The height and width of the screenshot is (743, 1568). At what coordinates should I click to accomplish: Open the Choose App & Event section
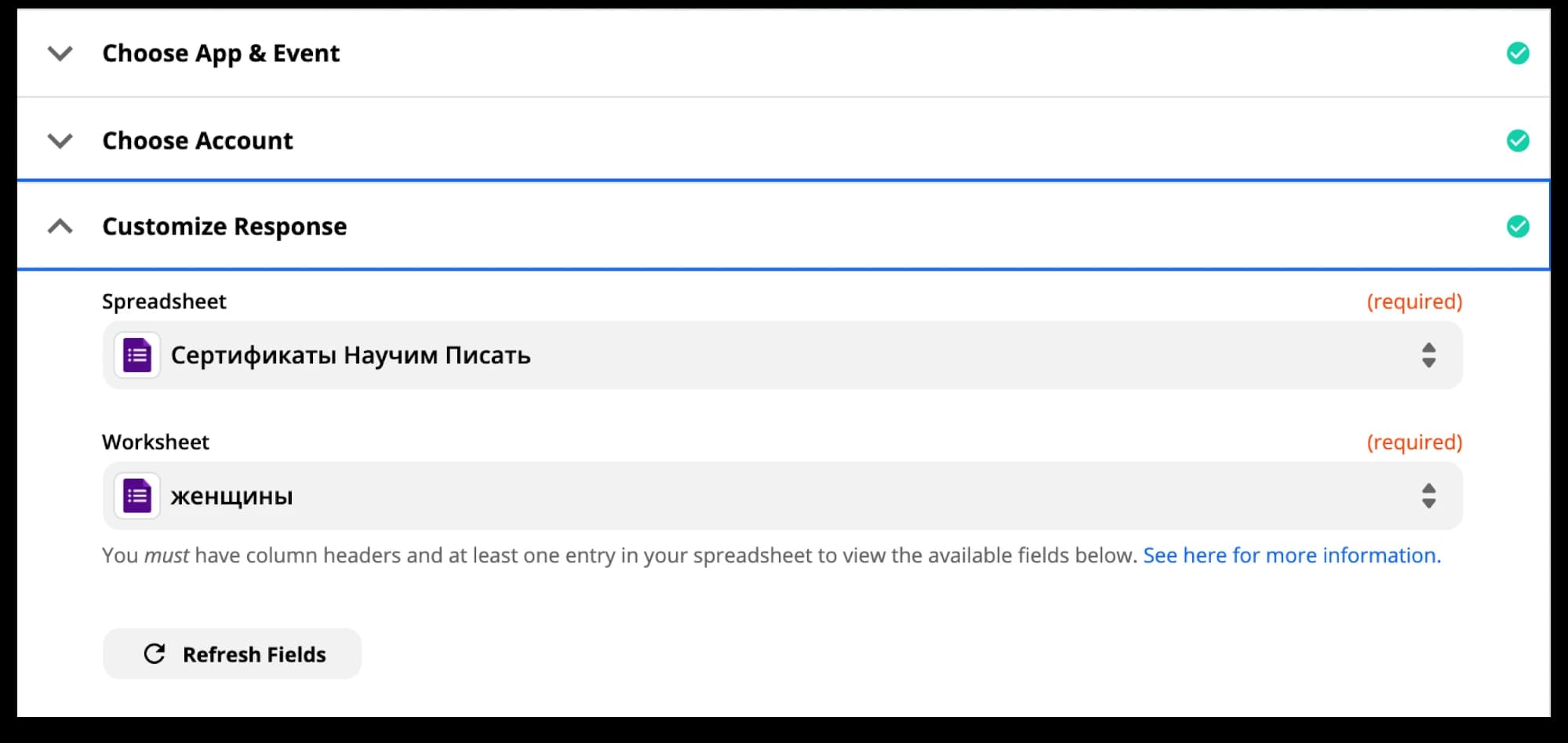pos(220,53)
